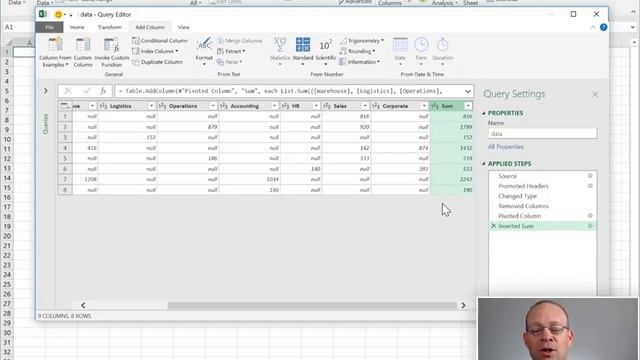This screenshot has width=640, height=360.
Task: Click the horizontal scrollbar left arrow
Action: tap(83, 305)
